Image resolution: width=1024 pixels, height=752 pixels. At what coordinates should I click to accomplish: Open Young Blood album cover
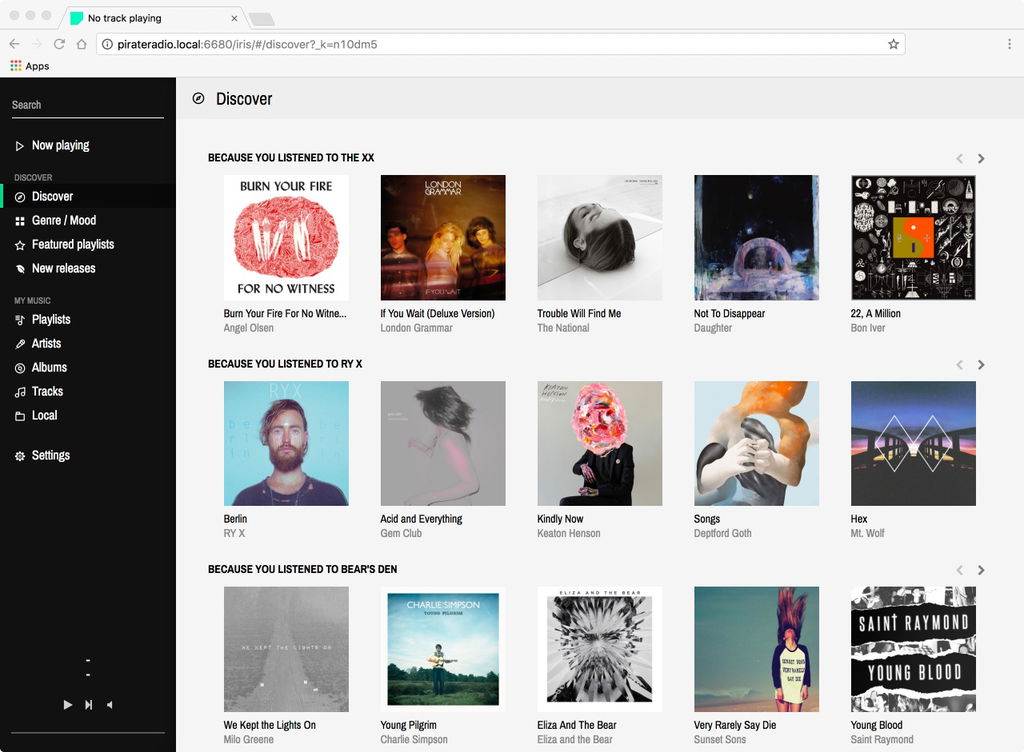(913, 649)
